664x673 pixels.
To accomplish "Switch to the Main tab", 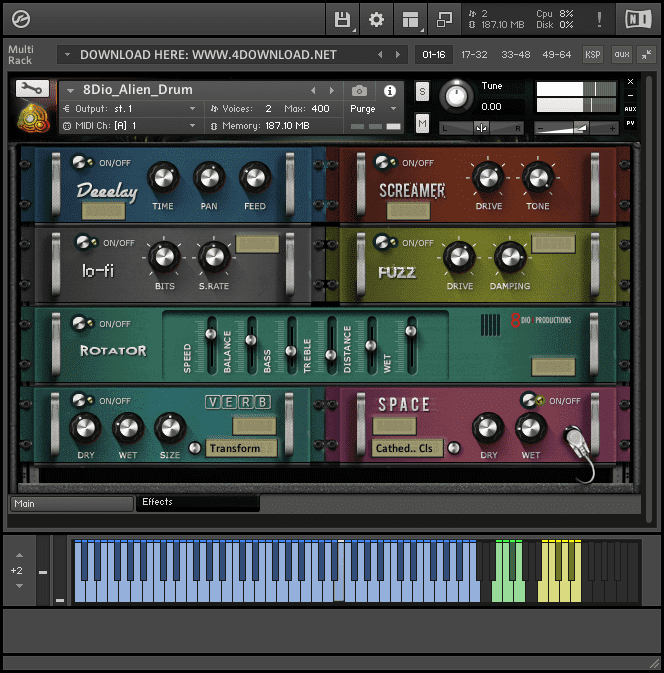I will 72,503.
